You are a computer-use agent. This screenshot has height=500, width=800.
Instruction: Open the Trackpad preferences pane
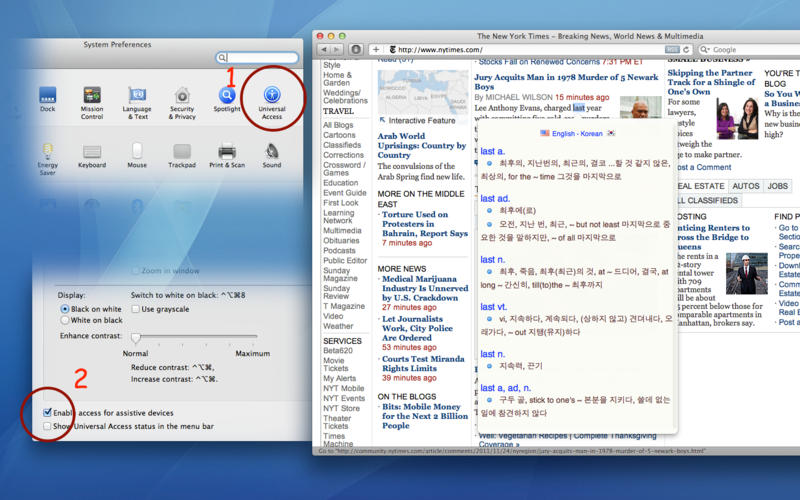point(182,156)
